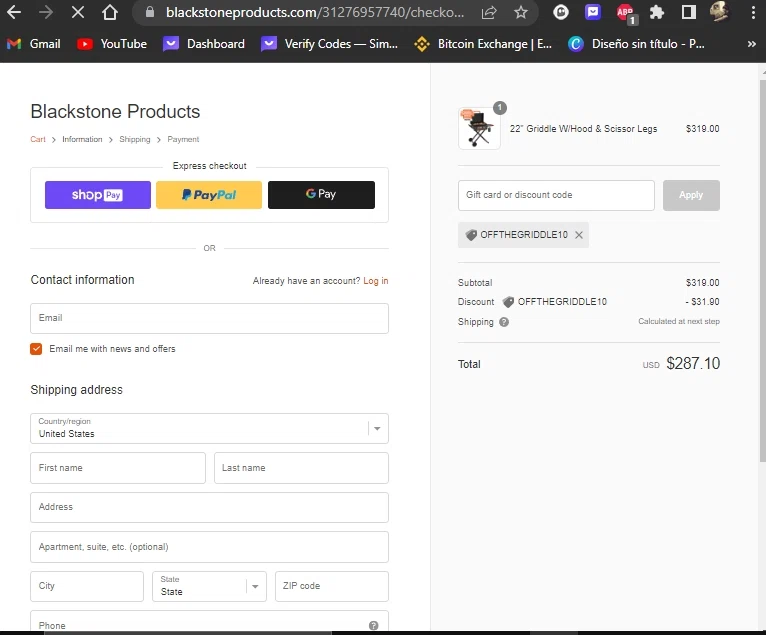Open the Country/region dropdown
Screen dimensions: 766x635
point(209,428)
